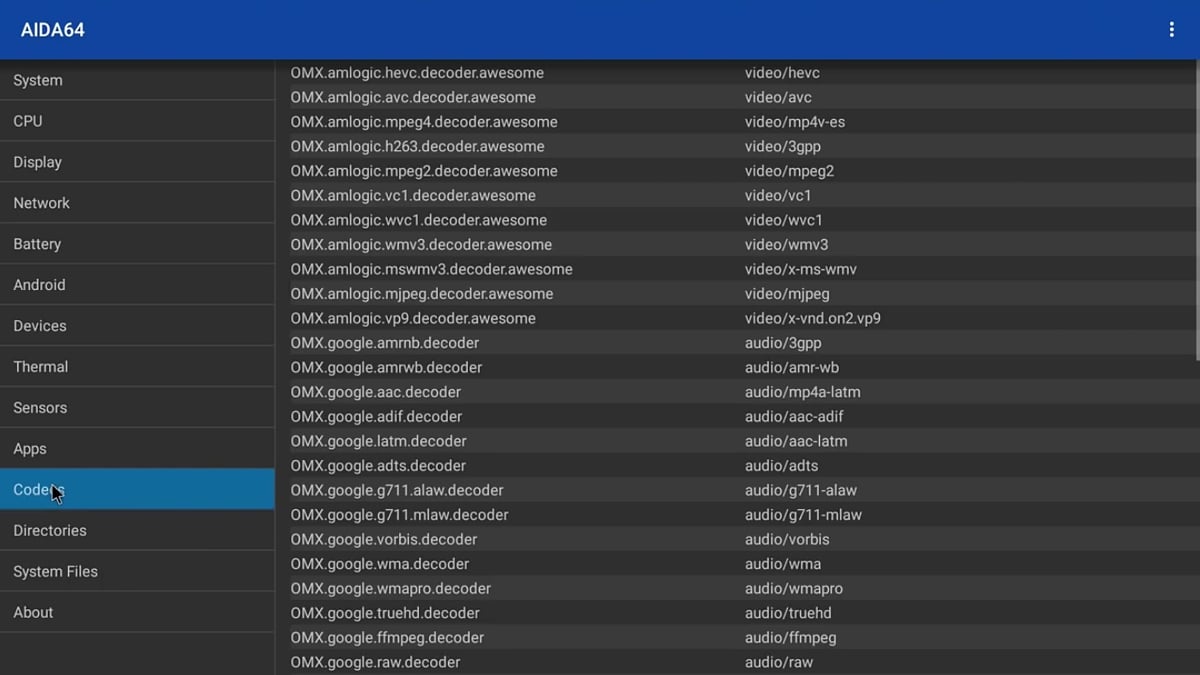Image resolution: width=1200 pixels, height=675 pixels.
Task: Open the Directories section
Action: (50, 531)
